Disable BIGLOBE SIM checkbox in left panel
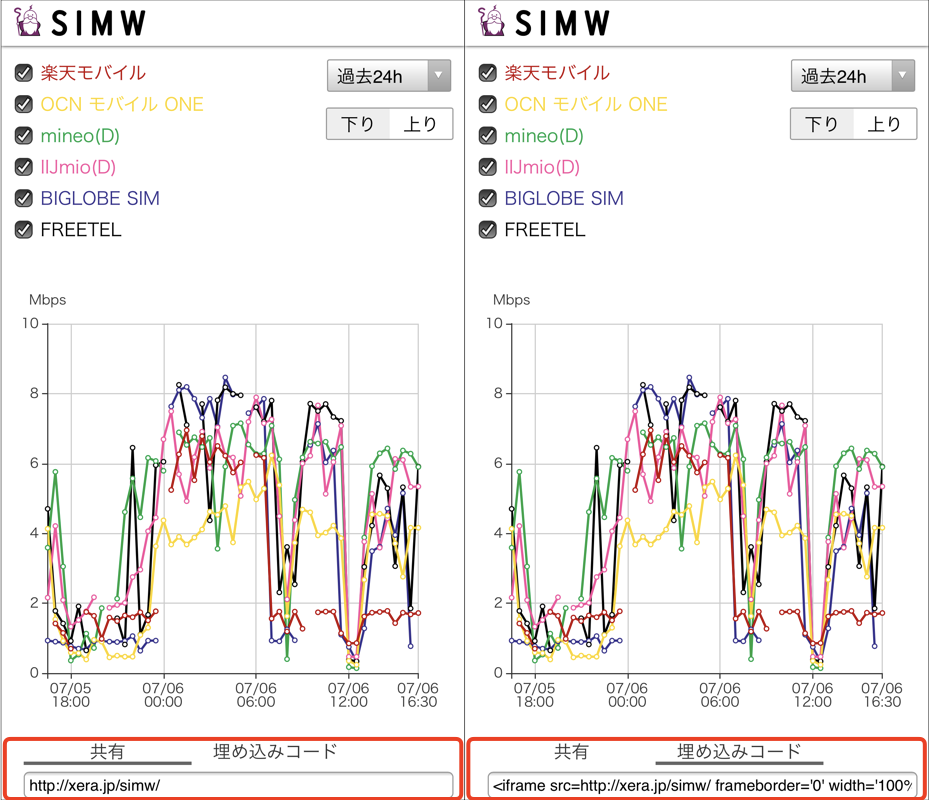The height and width of the screenshot is (800, 929). coord(24,198)
